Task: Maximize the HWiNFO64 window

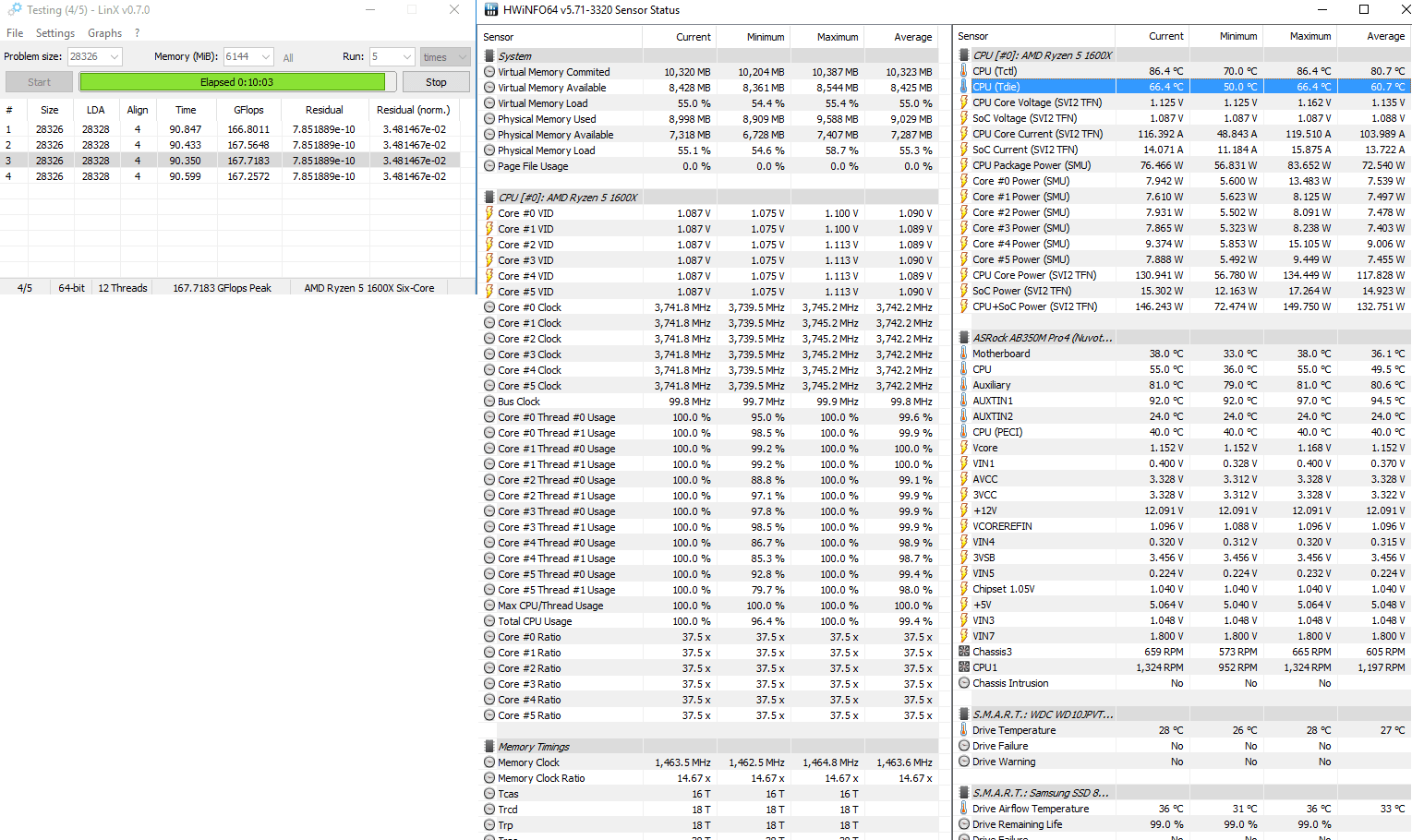Action: (1363, 10)
